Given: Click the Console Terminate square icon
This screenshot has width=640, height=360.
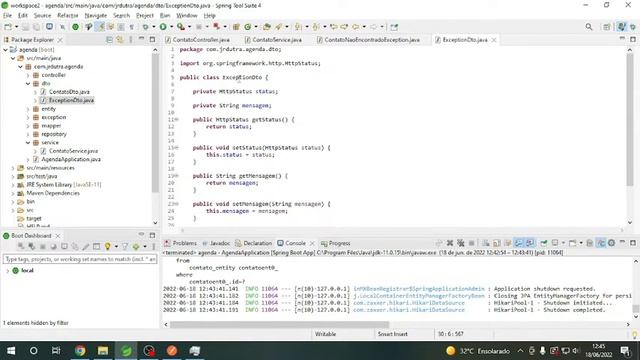Looking at the screenshot, I should tap(471, 243).
